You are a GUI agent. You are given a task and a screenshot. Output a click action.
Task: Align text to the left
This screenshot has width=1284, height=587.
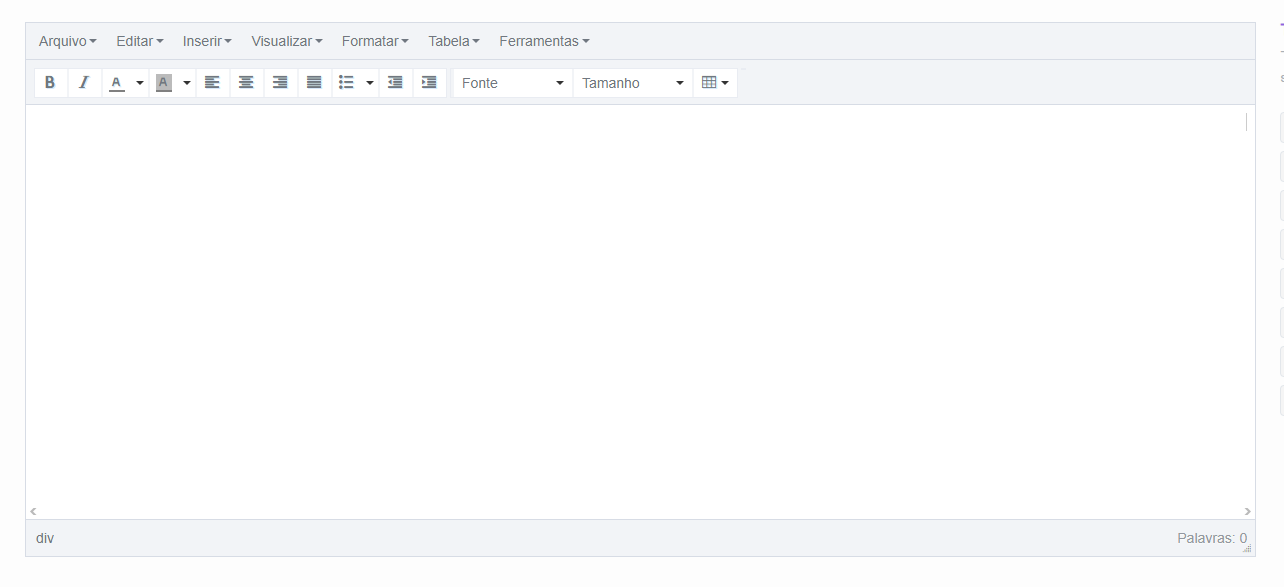click(212, 83)
